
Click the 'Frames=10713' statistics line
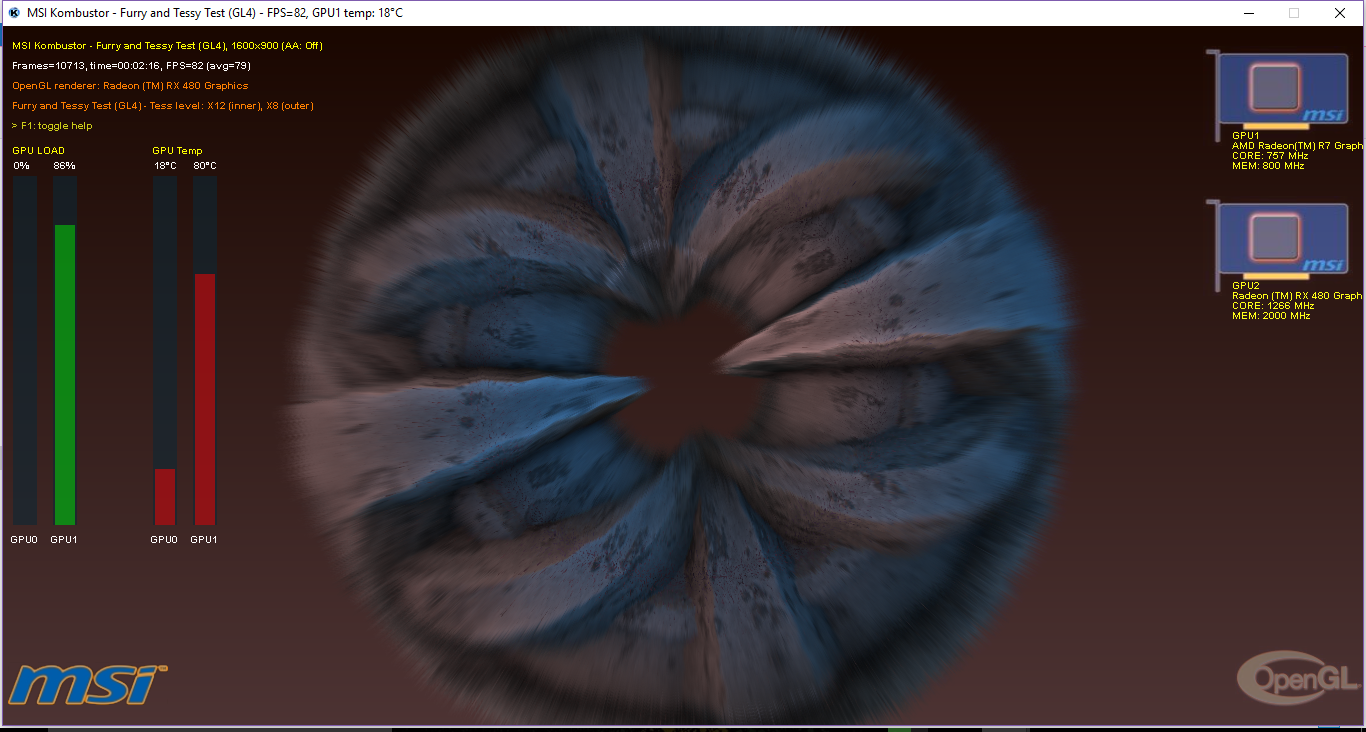[131, 66]
